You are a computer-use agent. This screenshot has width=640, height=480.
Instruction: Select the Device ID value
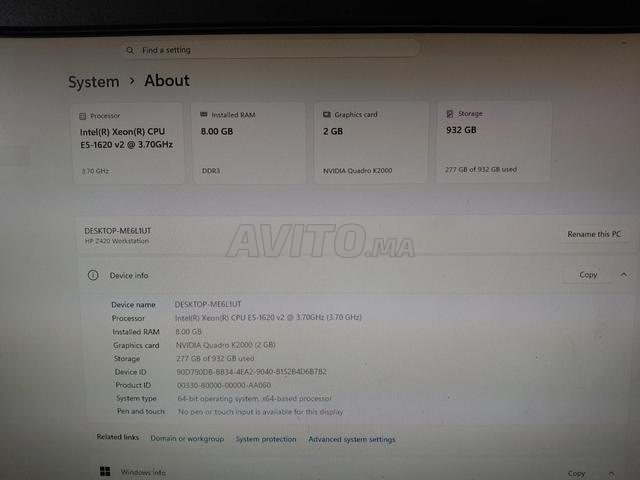tap(251, 371)
